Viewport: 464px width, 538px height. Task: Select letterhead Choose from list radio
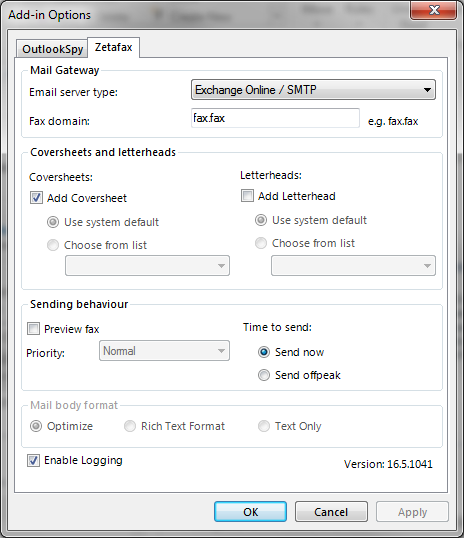261,243
